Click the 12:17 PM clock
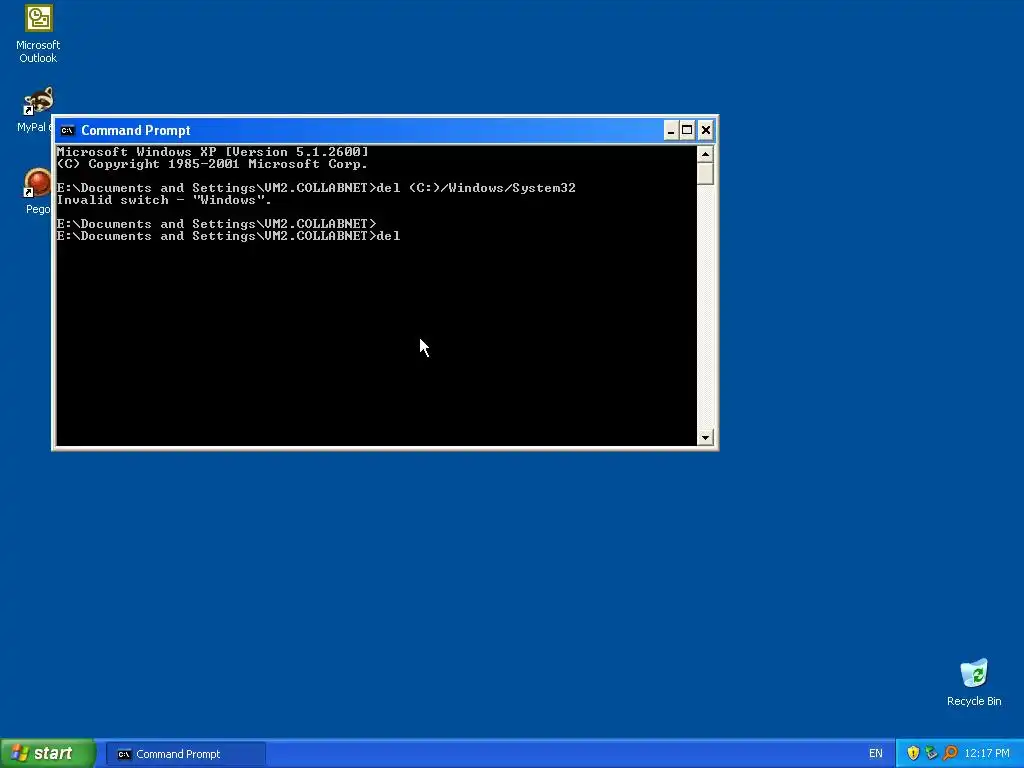The image size is (1024, 768). coord(987,754)
